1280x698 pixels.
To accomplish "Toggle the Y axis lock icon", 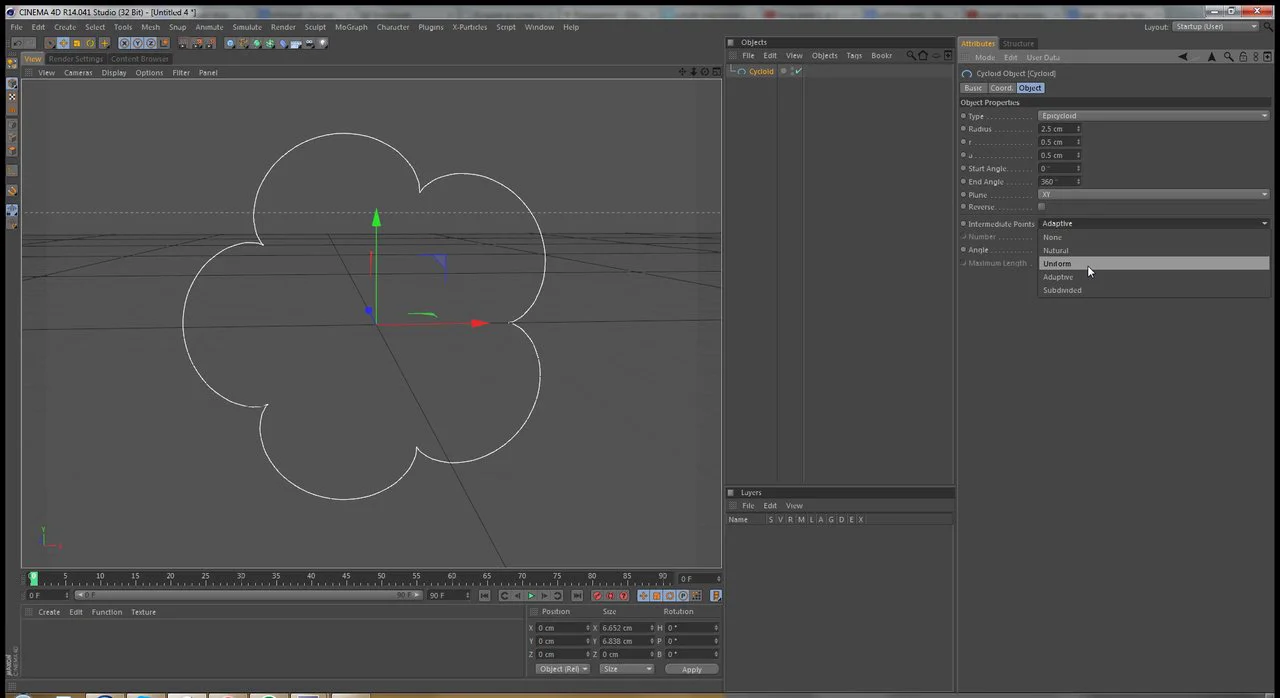I will [x=137, y=43].
